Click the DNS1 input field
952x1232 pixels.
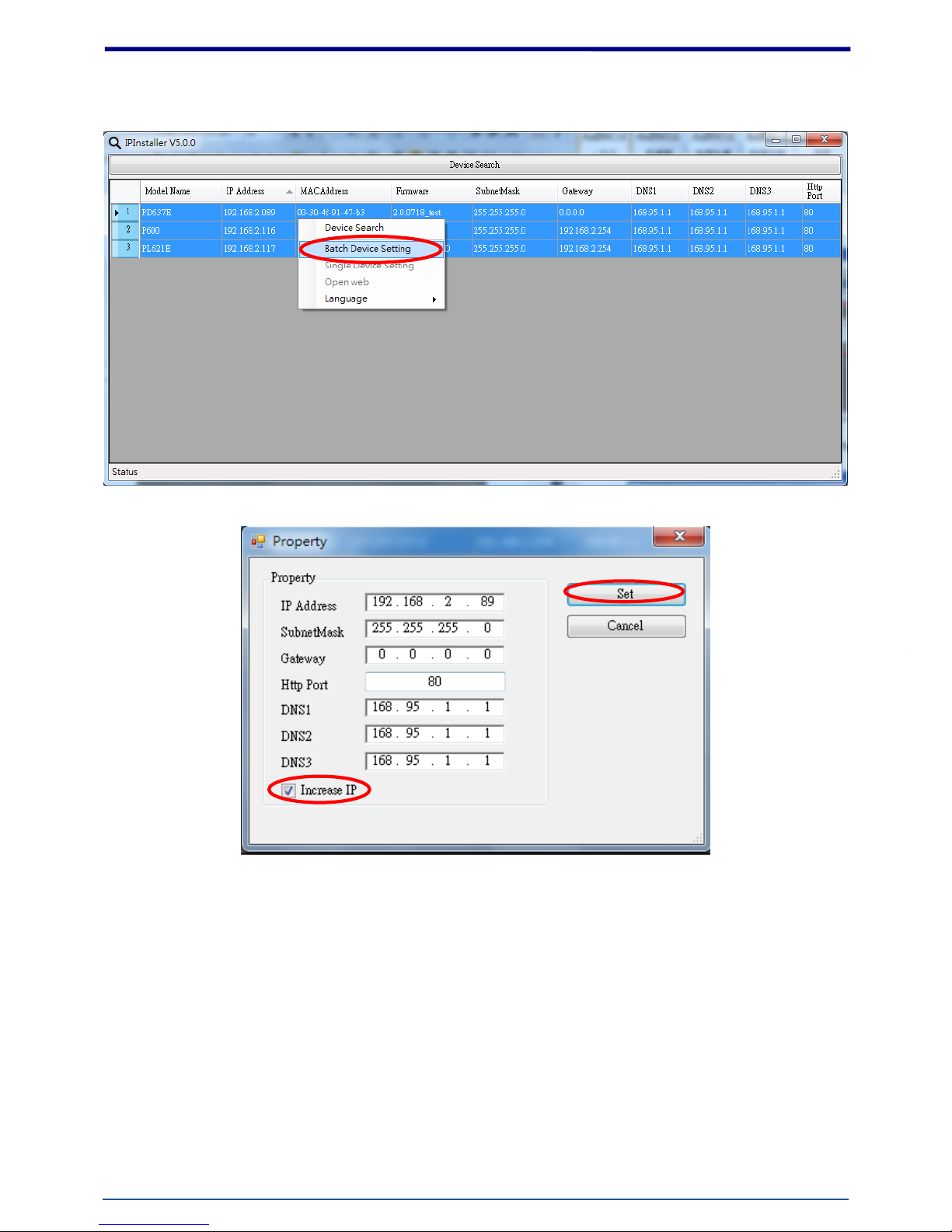pyautogui.click(x=435, y=707)
